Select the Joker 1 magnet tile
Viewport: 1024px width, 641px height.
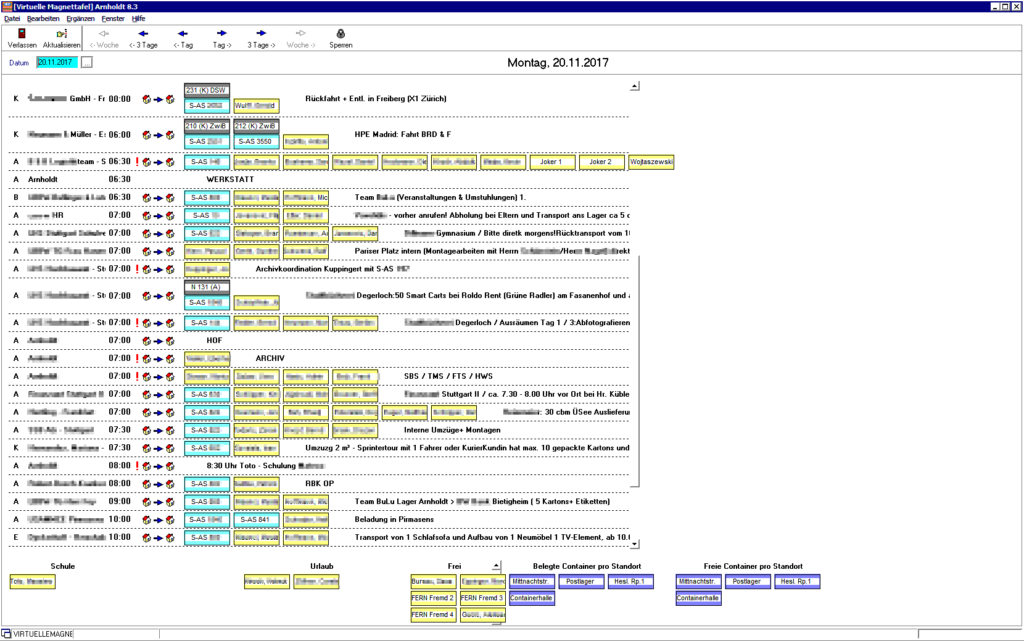[x=552, y=162]
